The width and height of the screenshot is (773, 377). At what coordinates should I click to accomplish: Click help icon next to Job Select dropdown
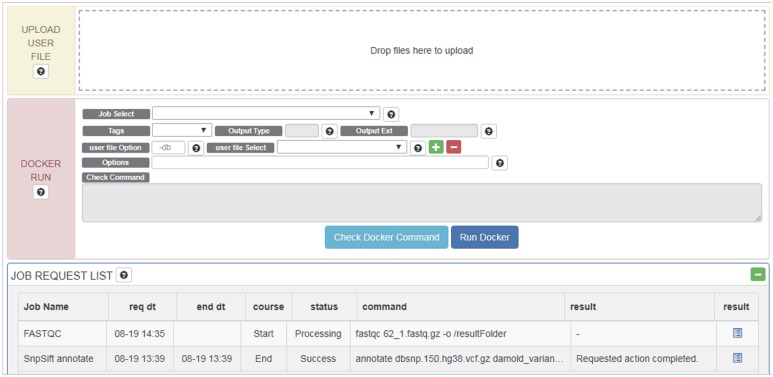coord(391,114)
